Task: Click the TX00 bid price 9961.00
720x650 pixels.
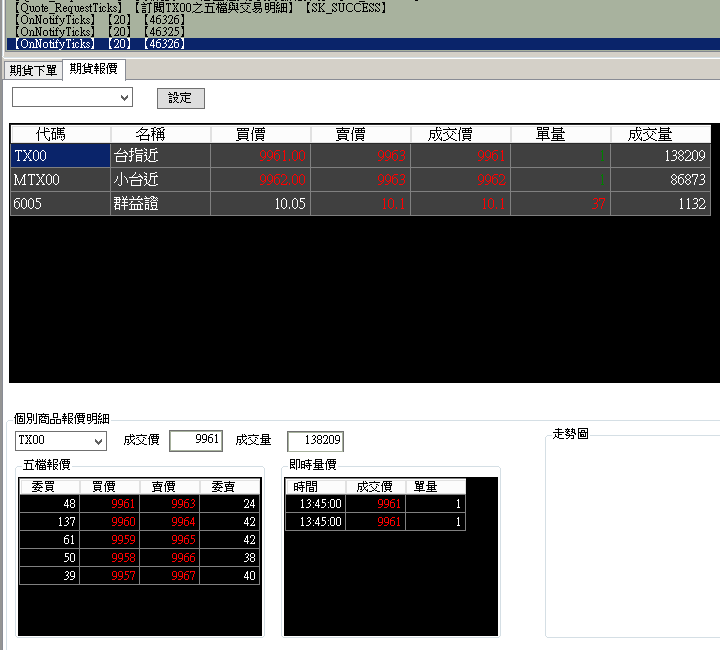Action: tap(260, 156)
